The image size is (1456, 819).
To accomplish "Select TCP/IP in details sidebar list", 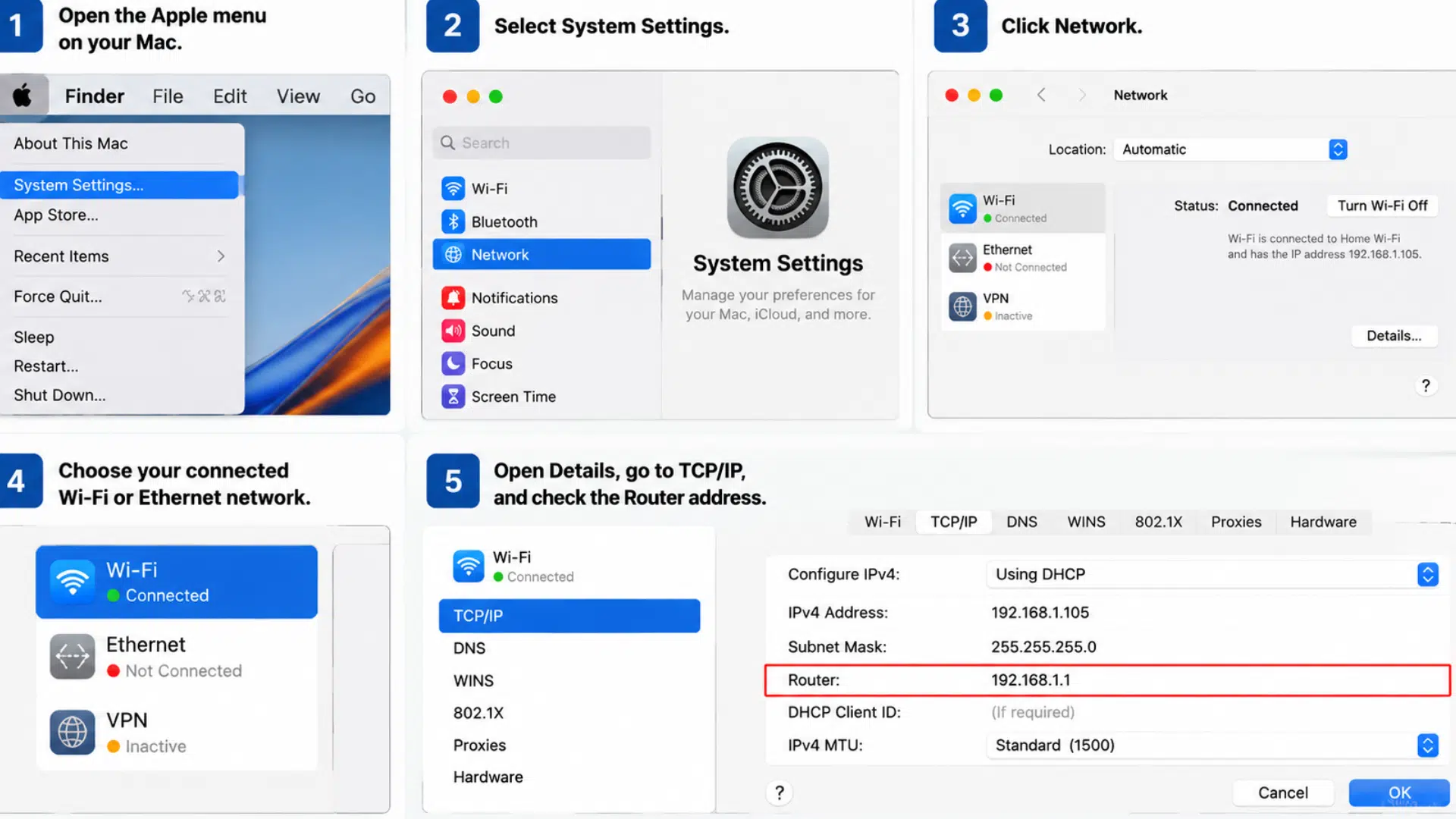I will coord(570,616).
